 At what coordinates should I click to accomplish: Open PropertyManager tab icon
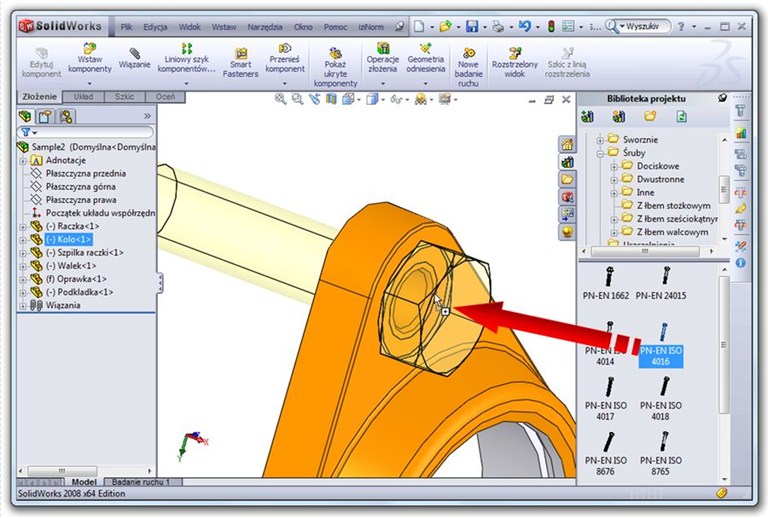(x=46, y=116)
